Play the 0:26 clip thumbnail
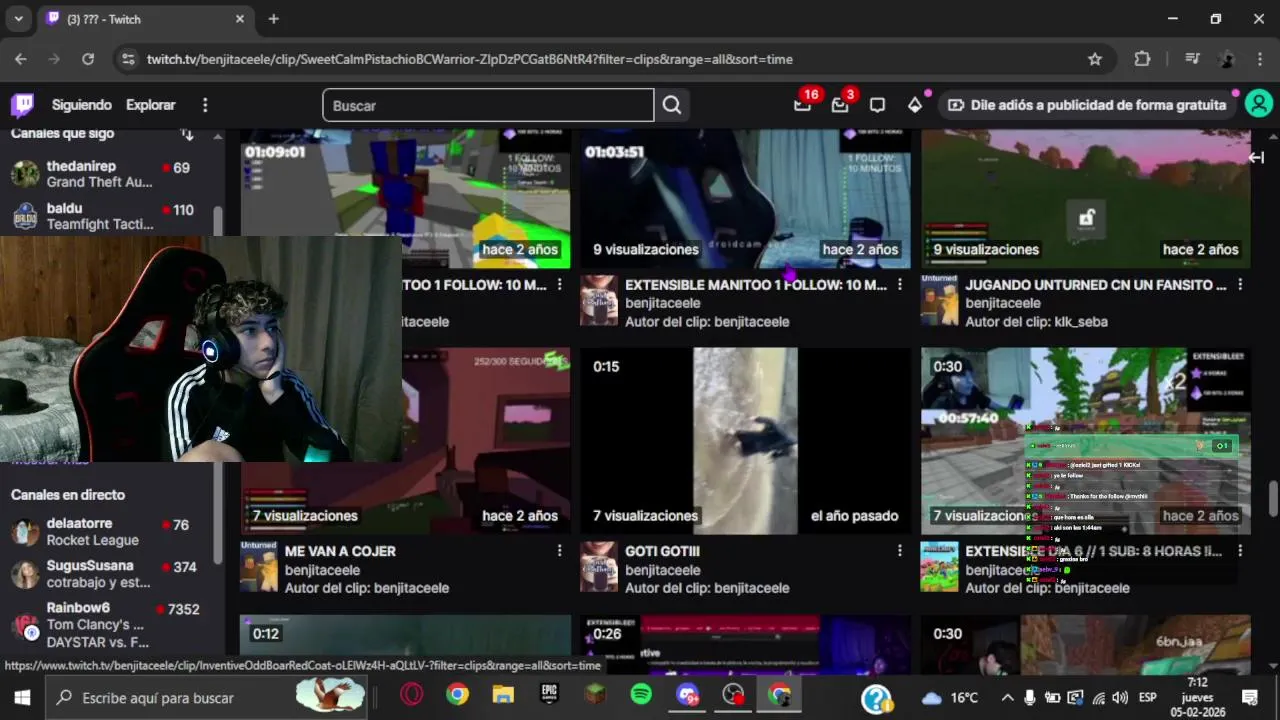This screenshot has width=1280, height=720. point(745,645)
